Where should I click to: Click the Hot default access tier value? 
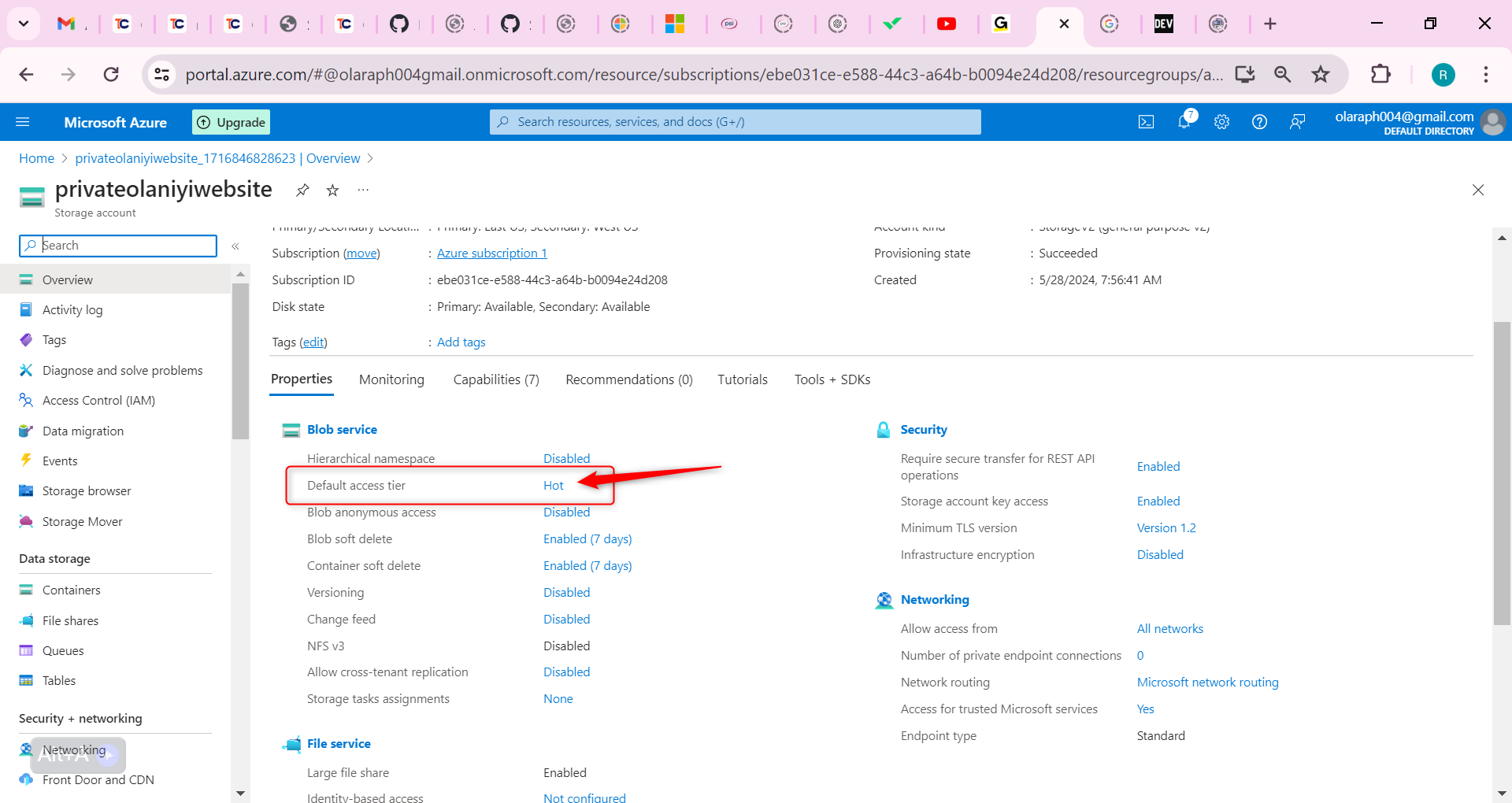click(x=553, y=485)
